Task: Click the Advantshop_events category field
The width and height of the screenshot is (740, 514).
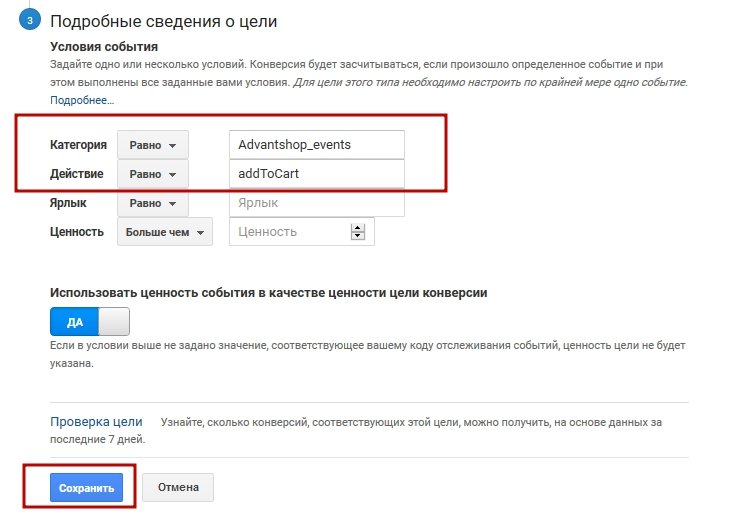Action: 316,145
